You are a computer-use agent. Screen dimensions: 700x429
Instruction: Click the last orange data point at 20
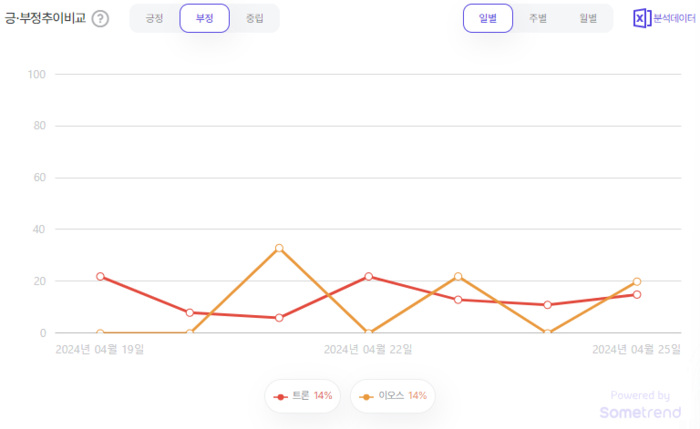pos(636,282)
